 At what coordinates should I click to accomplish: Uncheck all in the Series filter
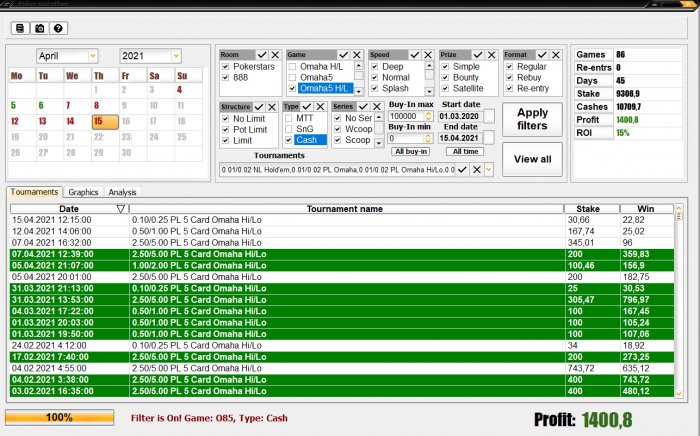coord(377,107)
